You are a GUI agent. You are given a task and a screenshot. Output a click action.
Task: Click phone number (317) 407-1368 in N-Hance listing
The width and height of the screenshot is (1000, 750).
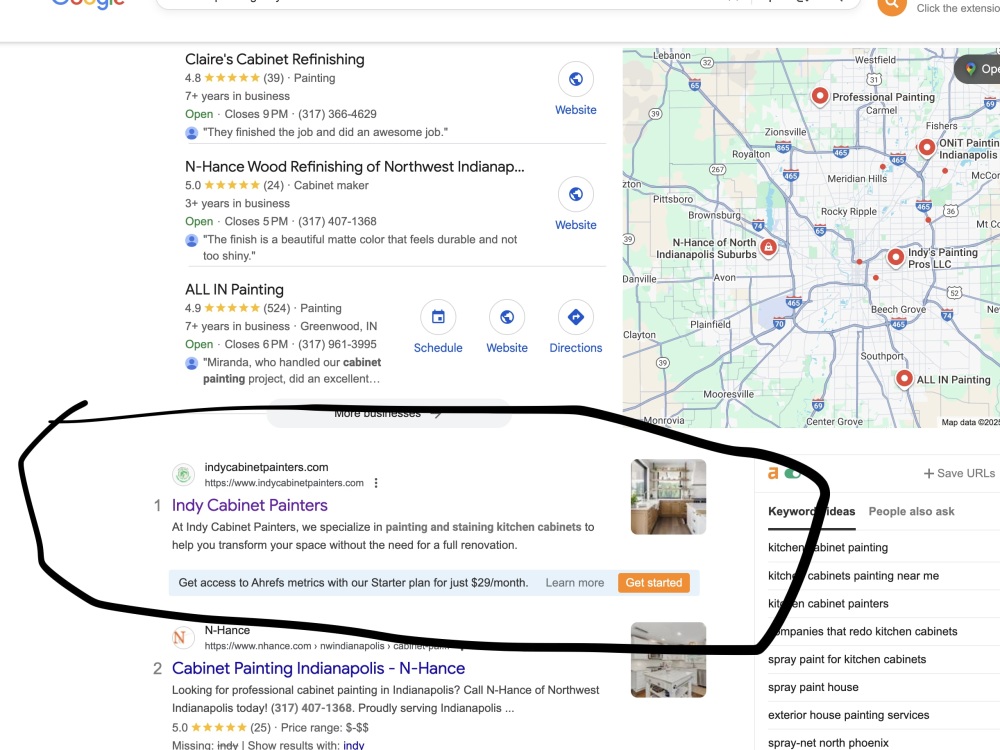click(x=337, y=221)
